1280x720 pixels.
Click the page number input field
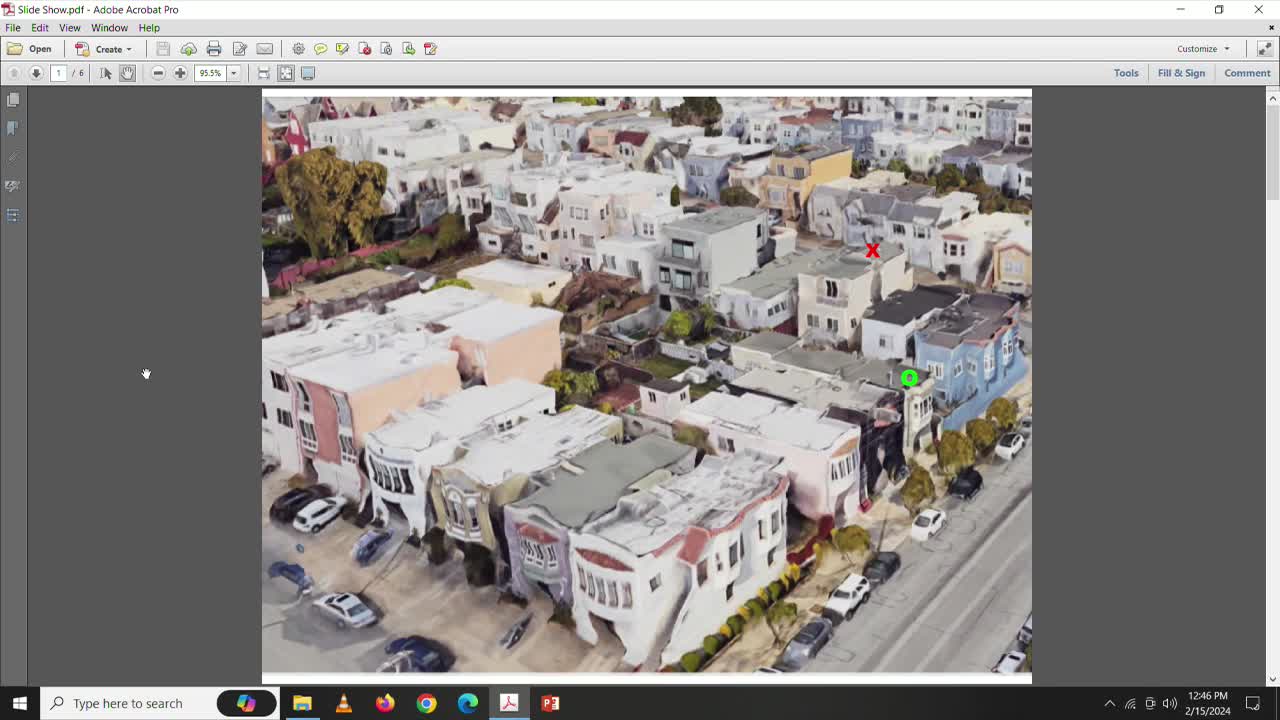coord(58,72)
